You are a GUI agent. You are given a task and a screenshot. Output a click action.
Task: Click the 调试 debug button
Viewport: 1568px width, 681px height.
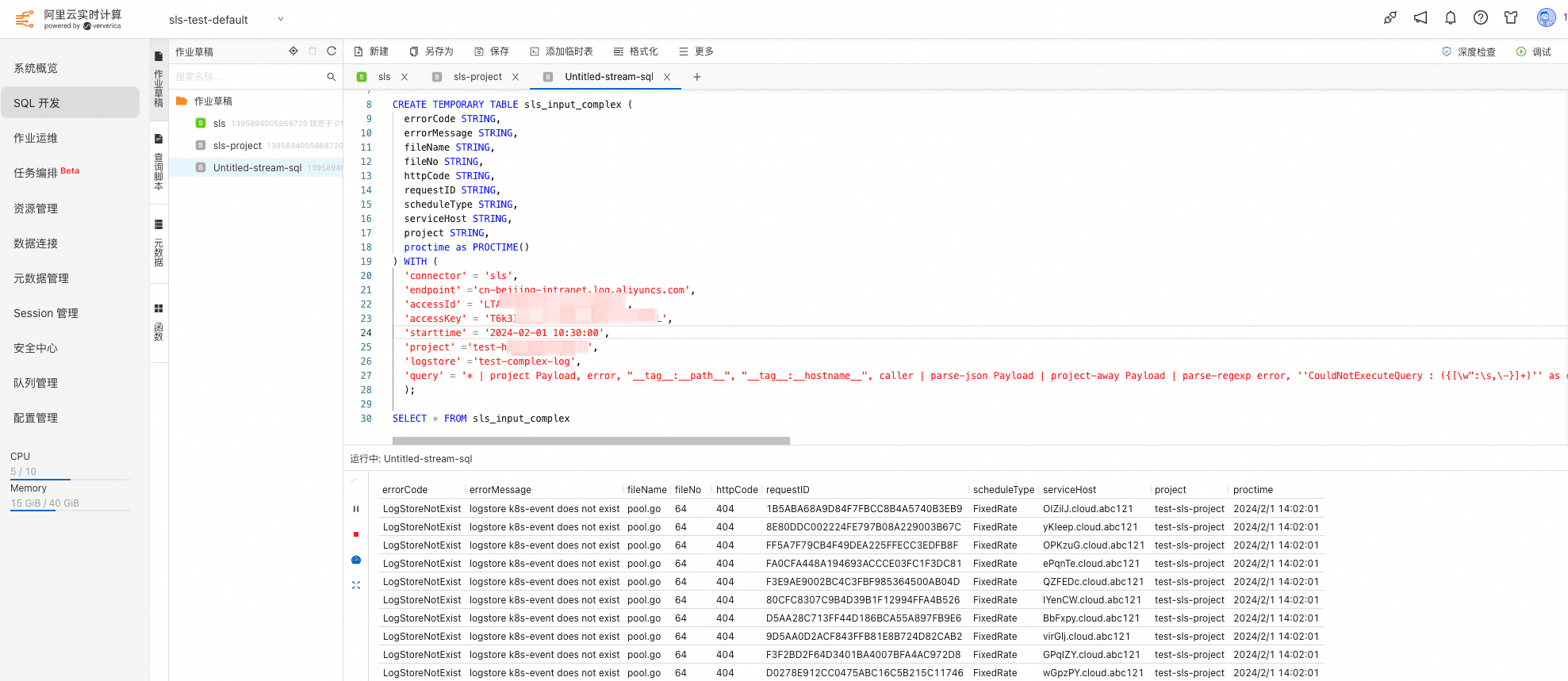tap(1534, 52)
